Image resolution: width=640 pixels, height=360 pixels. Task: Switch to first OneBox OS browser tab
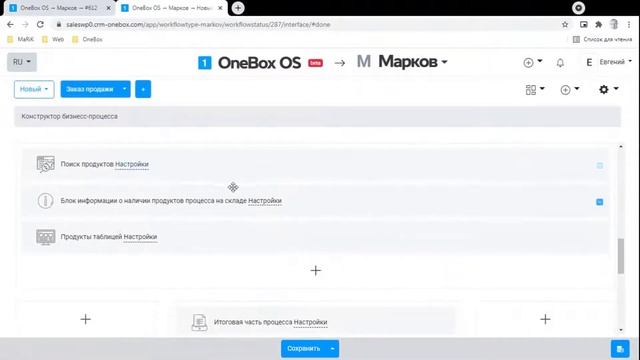pyautogui.click(x=59, y=8)
